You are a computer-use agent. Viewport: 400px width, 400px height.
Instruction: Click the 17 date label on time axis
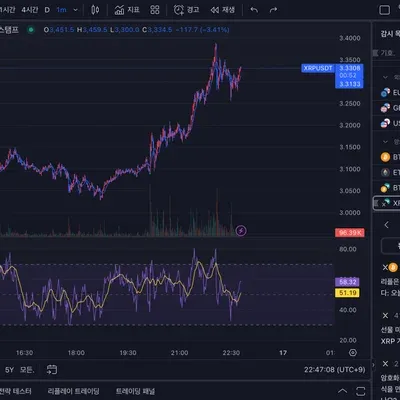pyautogui.click(x=283, y=353)
